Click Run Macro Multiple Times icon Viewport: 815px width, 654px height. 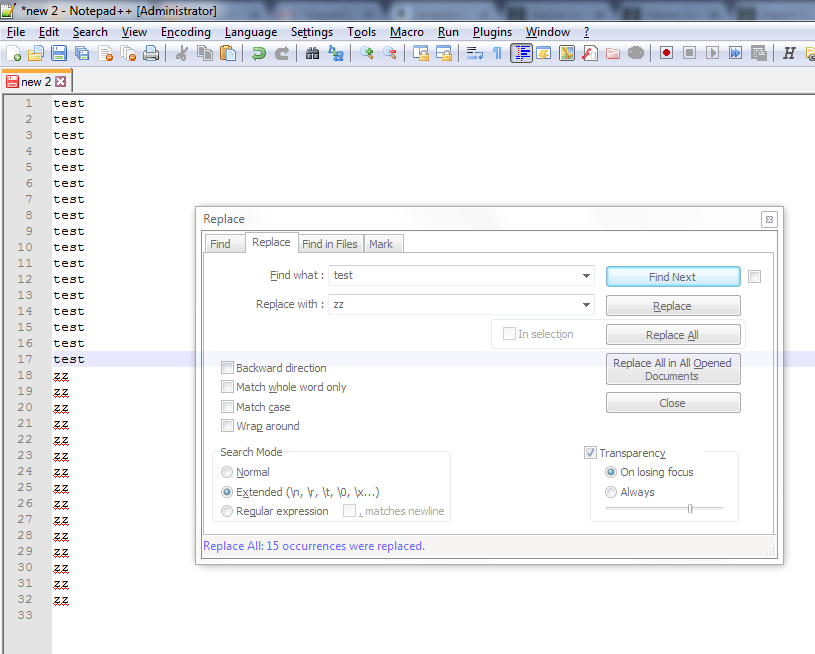point(735,53)
